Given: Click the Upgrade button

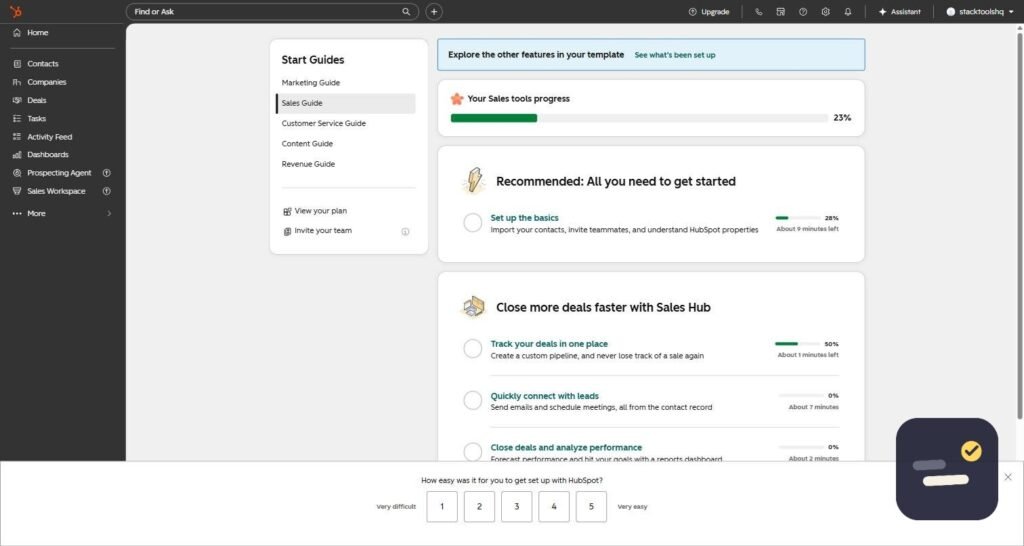Looking at the screenshot, I should (709, 12).
